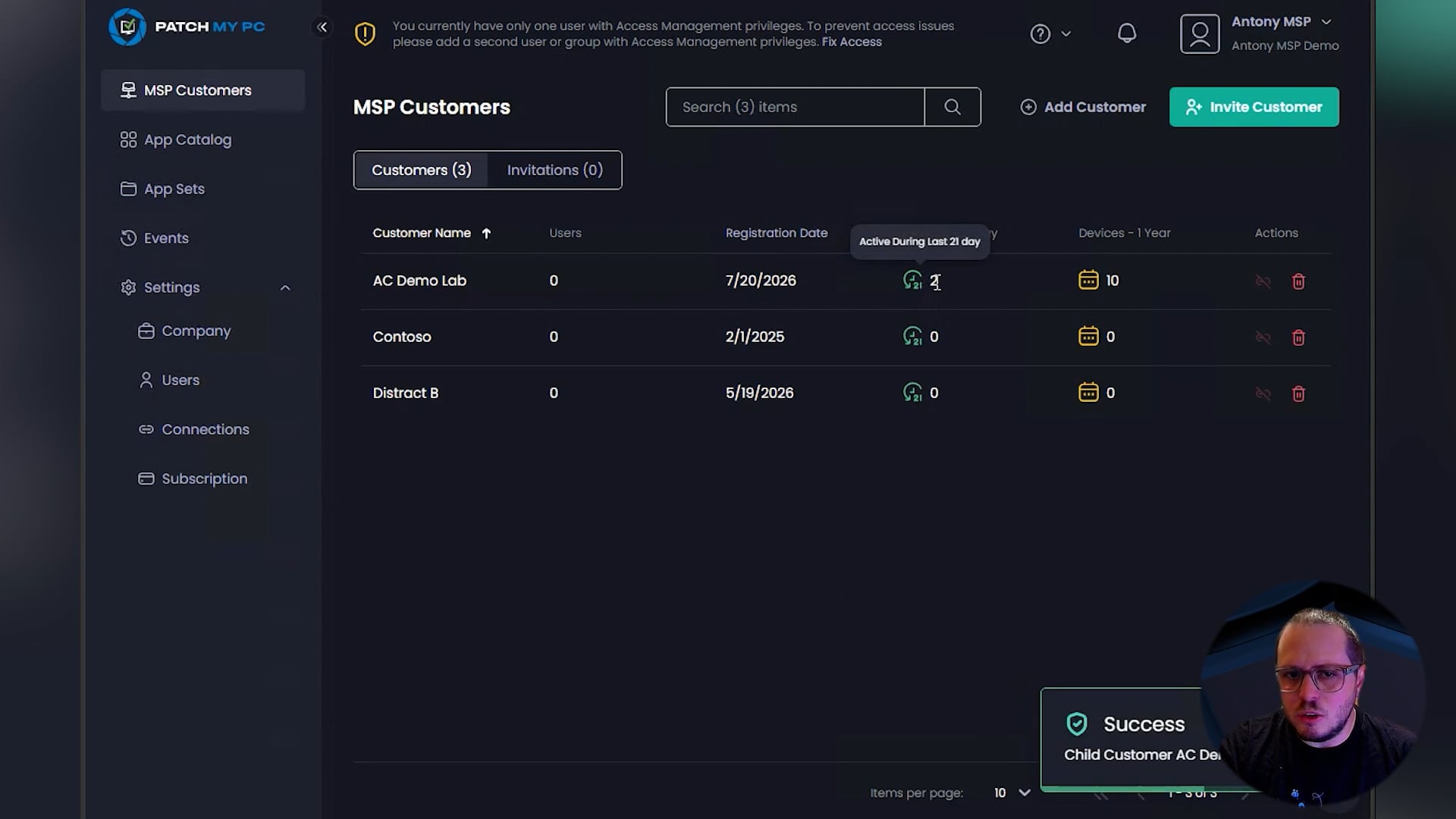Follow the Fix Access link

pos(852,42)
